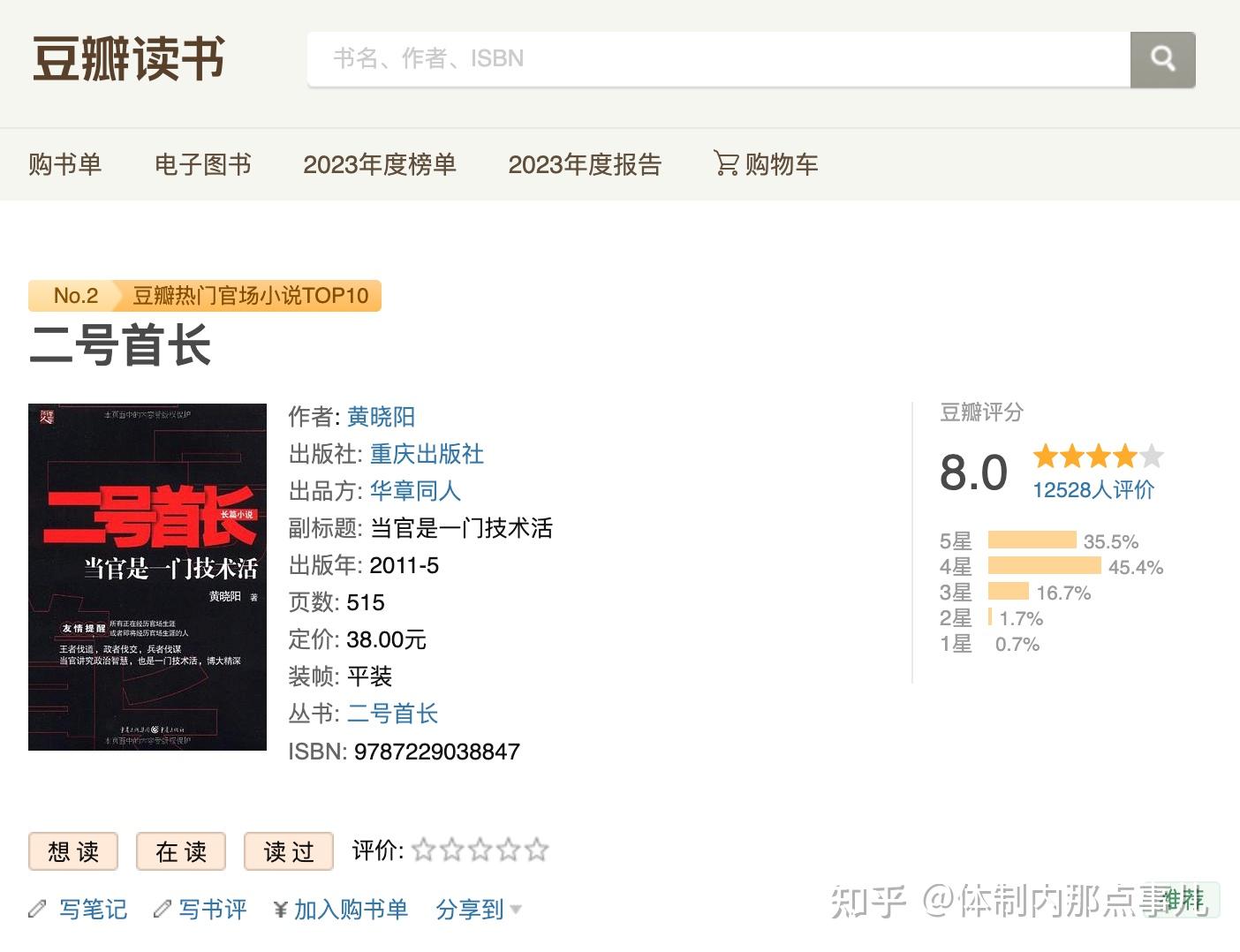Mark the book as 在读
The height and width of the screenshot is (952, 1240).
(x=181, y=851)
